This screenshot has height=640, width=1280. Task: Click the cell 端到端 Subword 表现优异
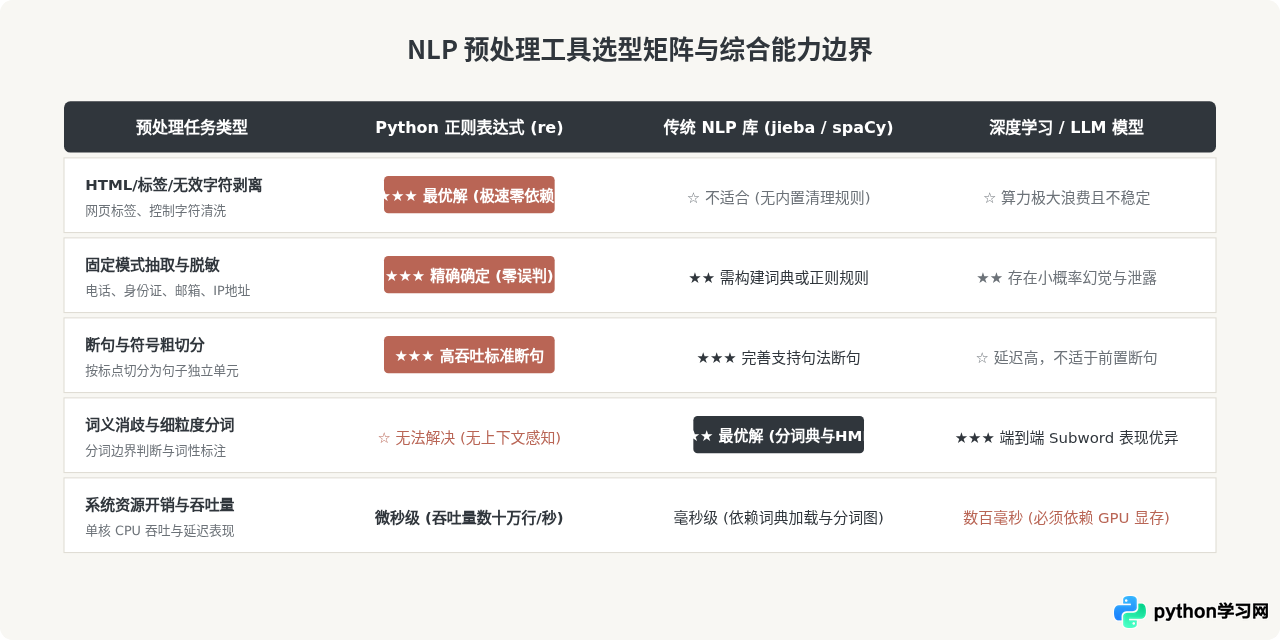[x=1066, y=438]
